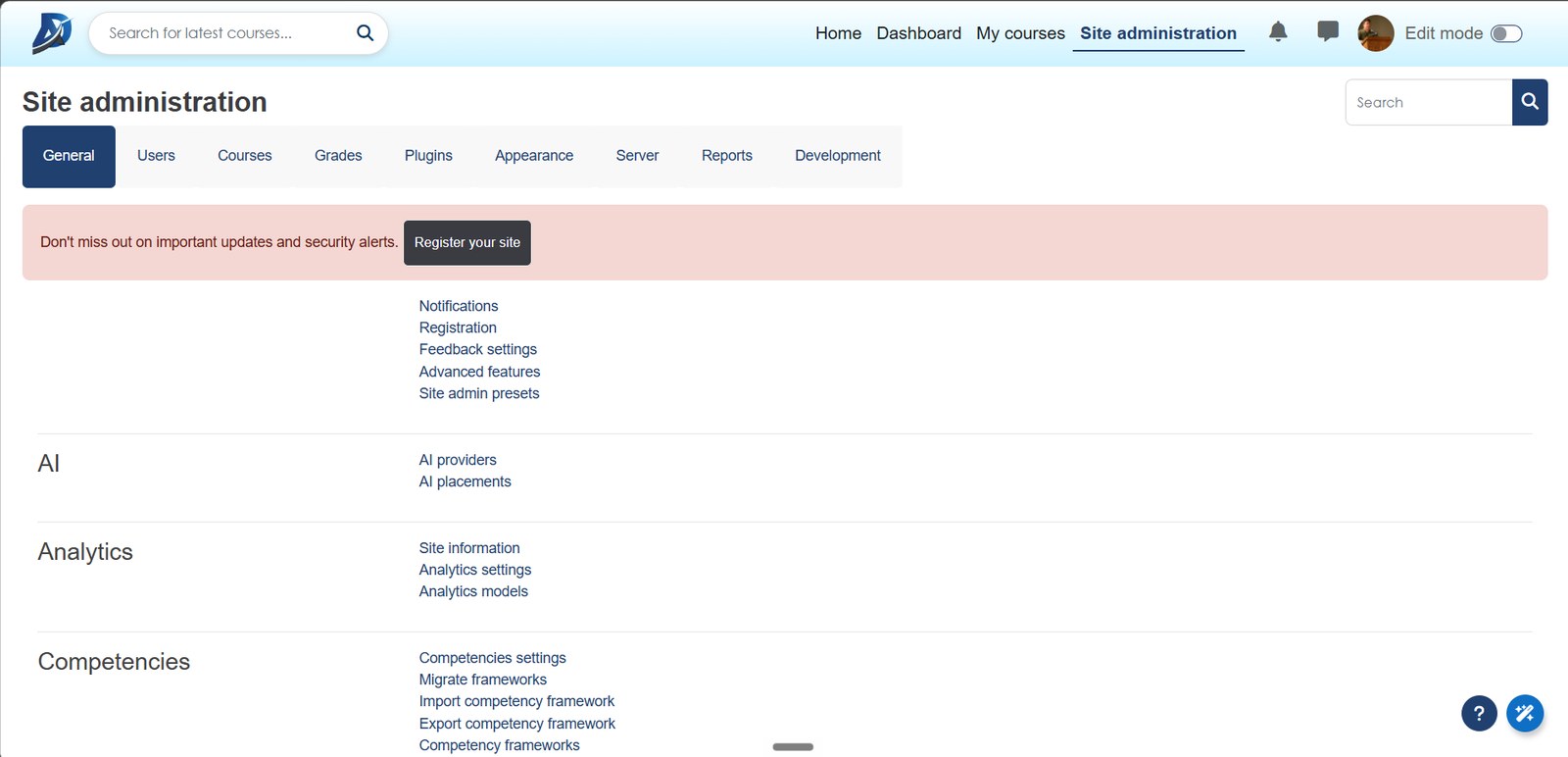Go to My courses

coord(1020,33)
